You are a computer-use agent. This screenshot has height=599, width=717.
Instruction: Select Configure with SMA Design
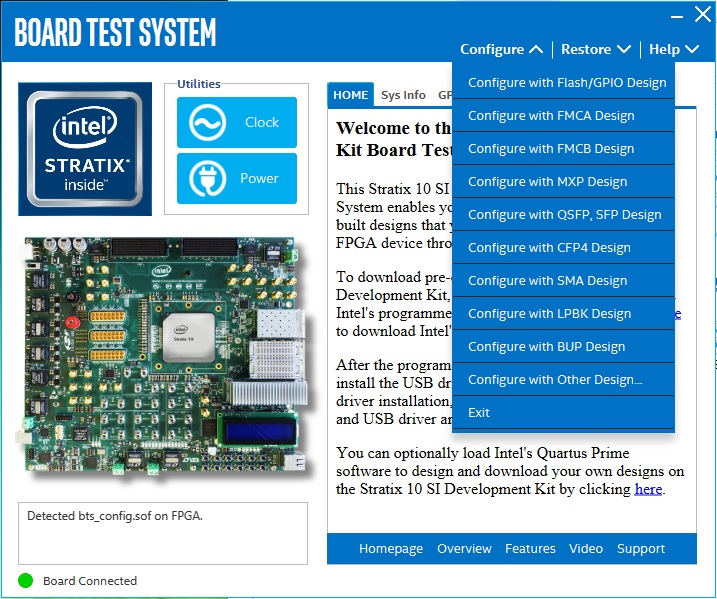click(563, 280)
